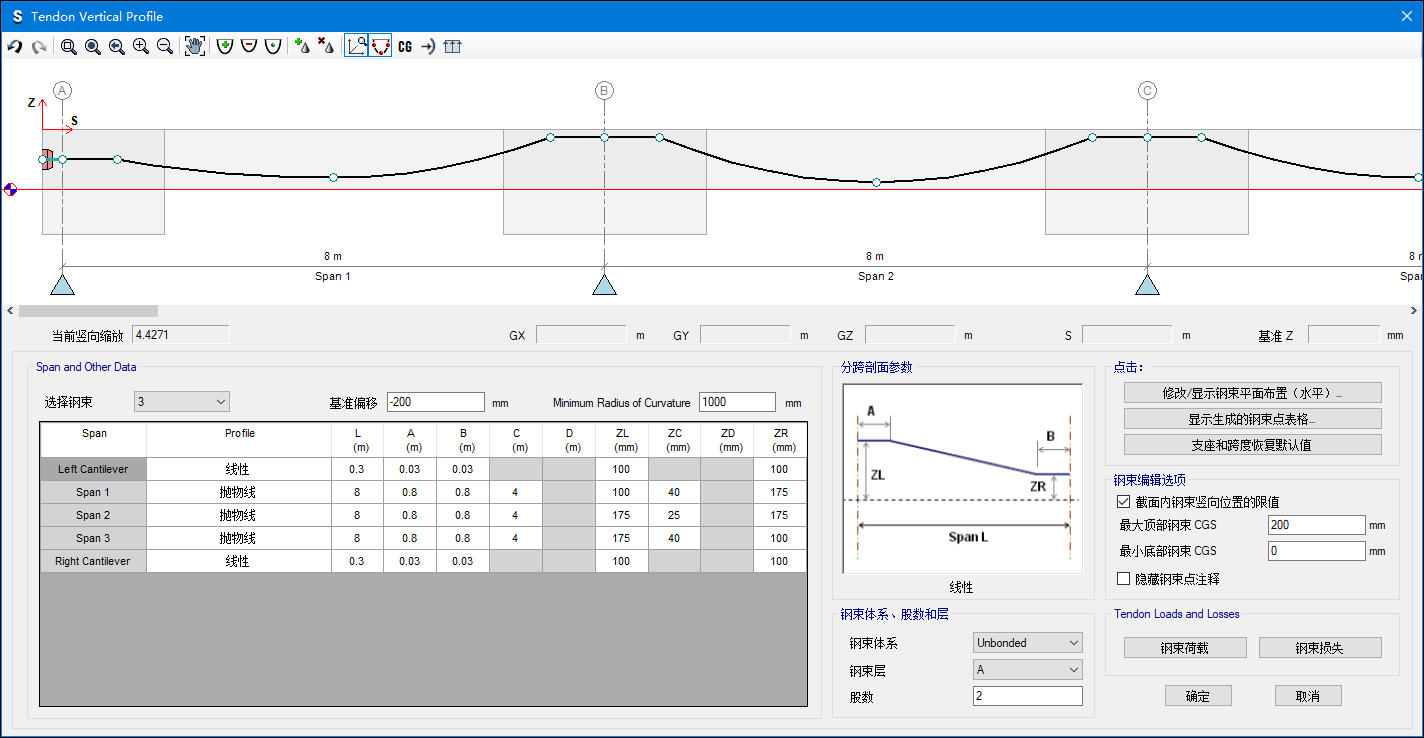
Task: Select the rubber band zoom tool
Action: pyautogui.click(x=69, y=47)
